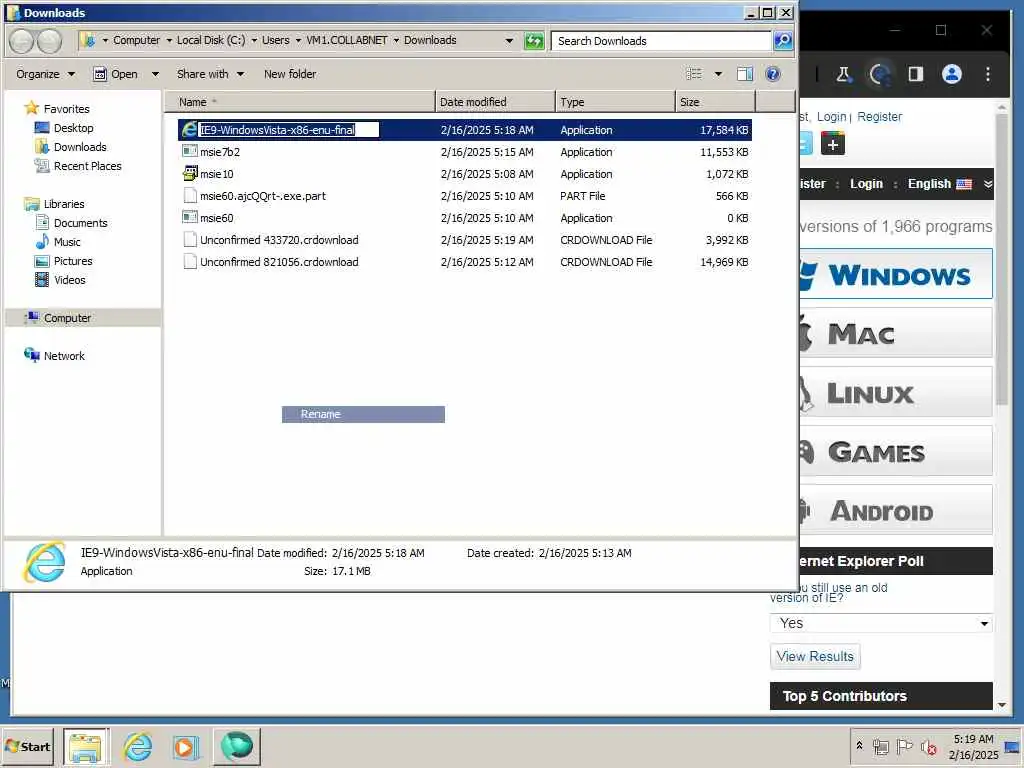
Task: Change view using the view icon
Action: click(694, 74)
